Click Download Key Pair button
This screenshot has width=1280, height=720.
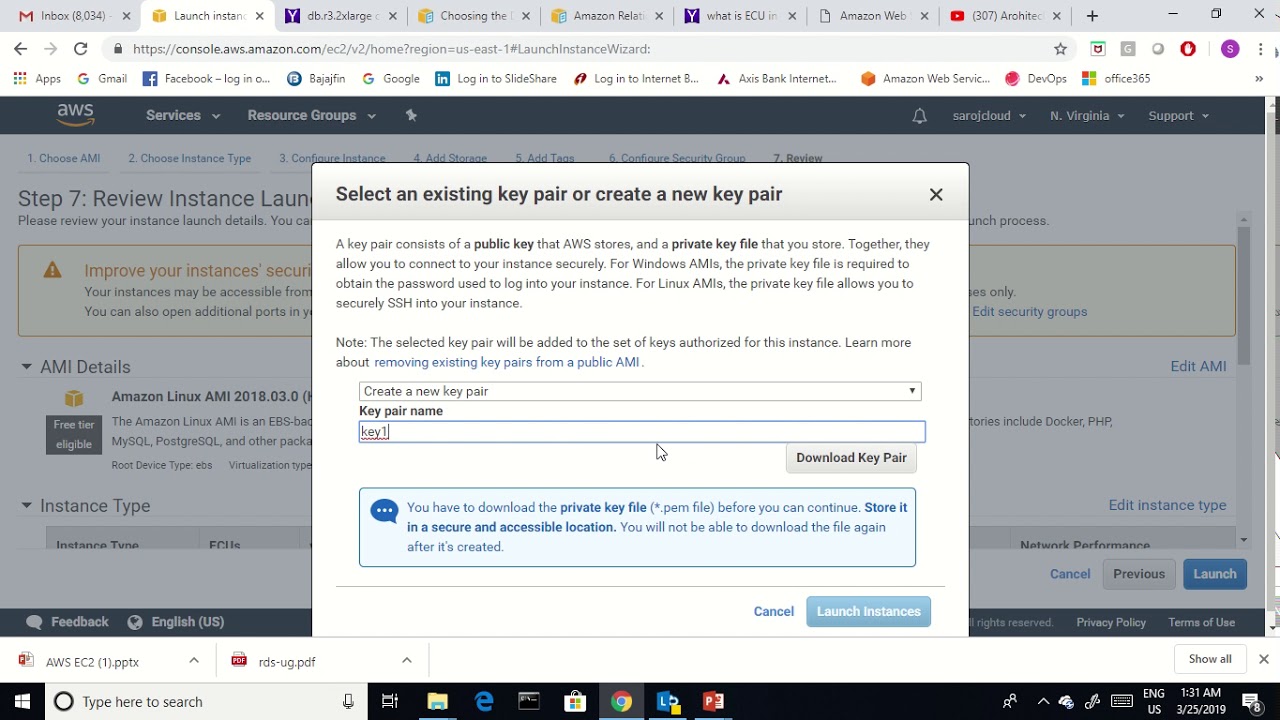[x=851, y=458]
